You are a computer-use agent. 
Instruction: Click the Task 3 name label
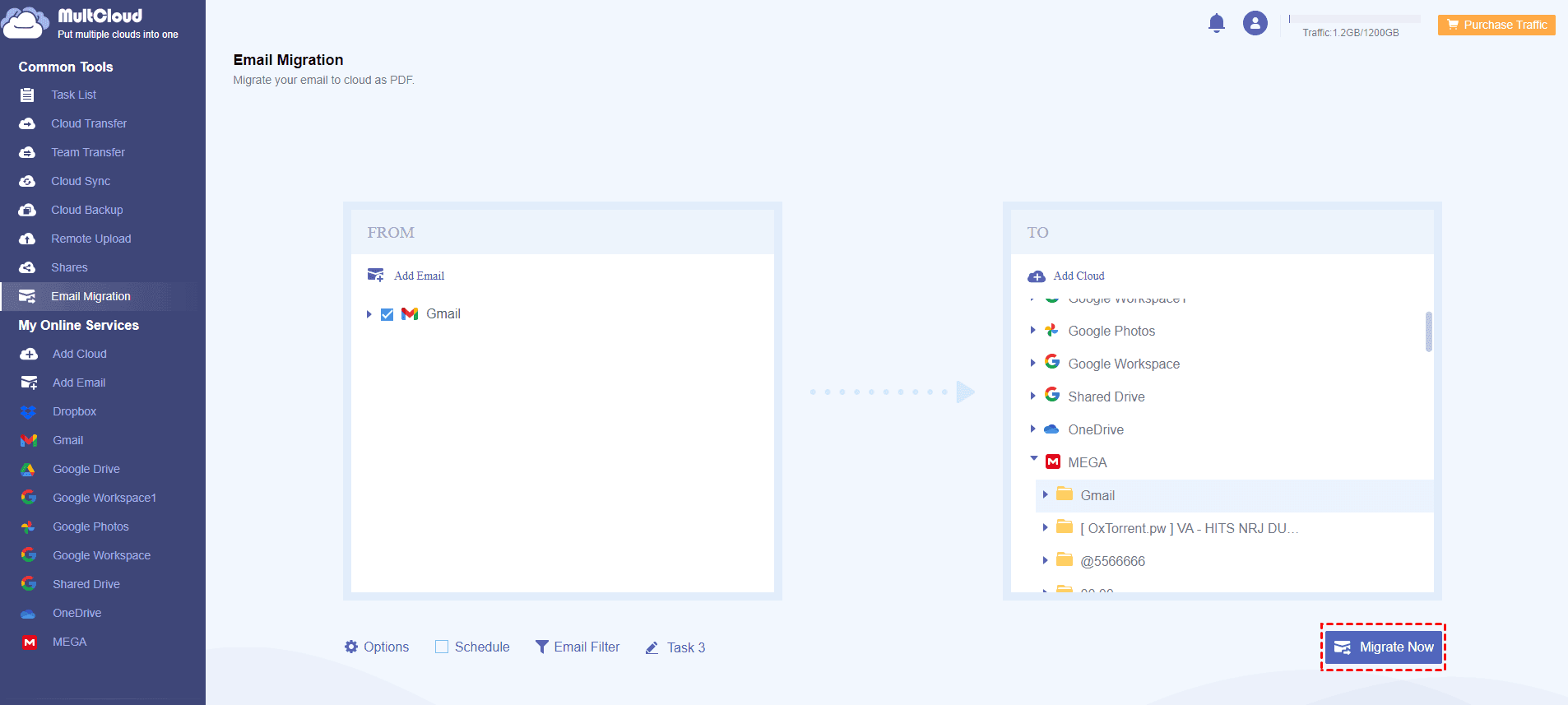[x=686, y=647]
